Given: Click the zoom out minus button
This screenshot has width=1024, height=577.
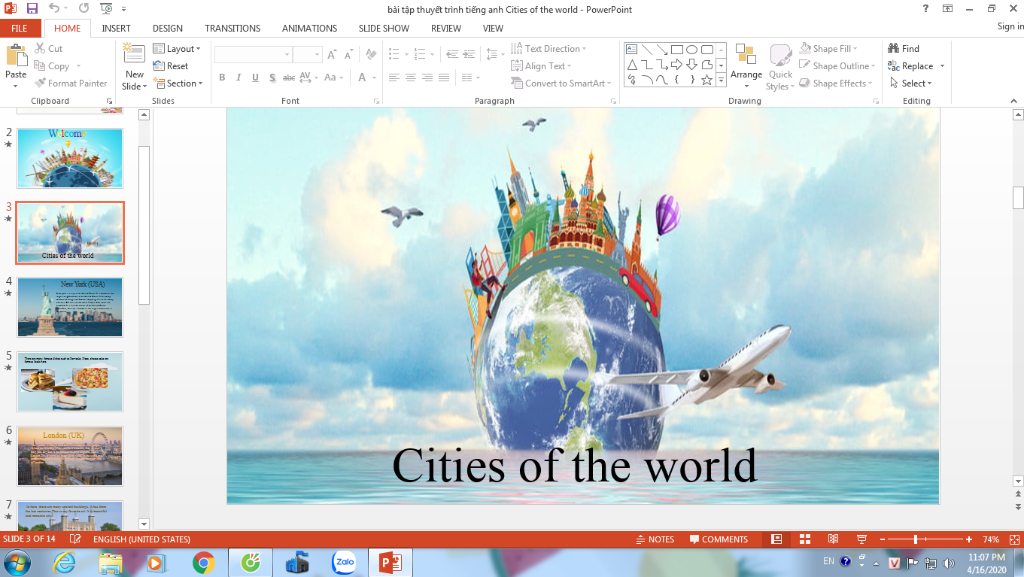Looking at the screenshot, I should tap(882, 539).
